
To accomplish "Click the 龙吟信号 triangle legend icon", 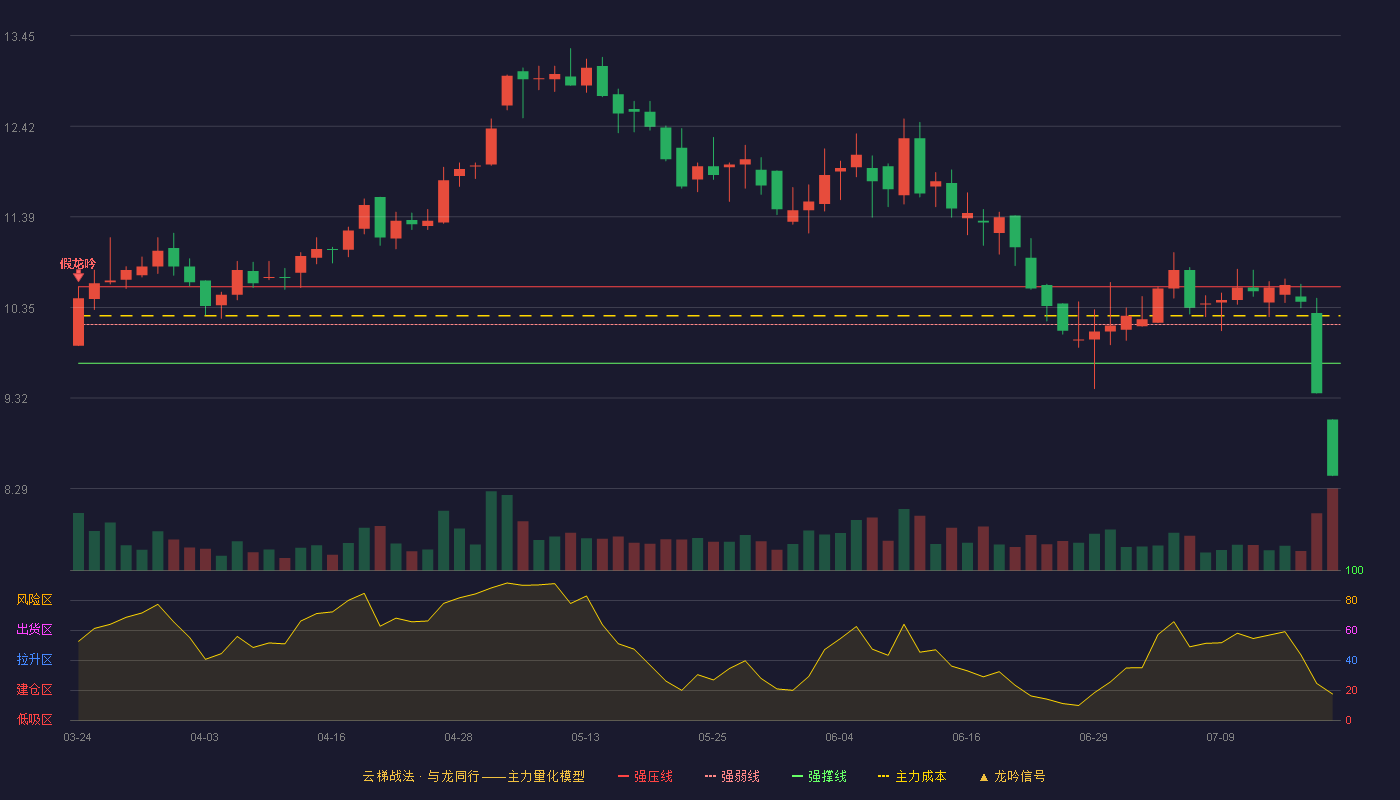I will click(x=983, y=777).
